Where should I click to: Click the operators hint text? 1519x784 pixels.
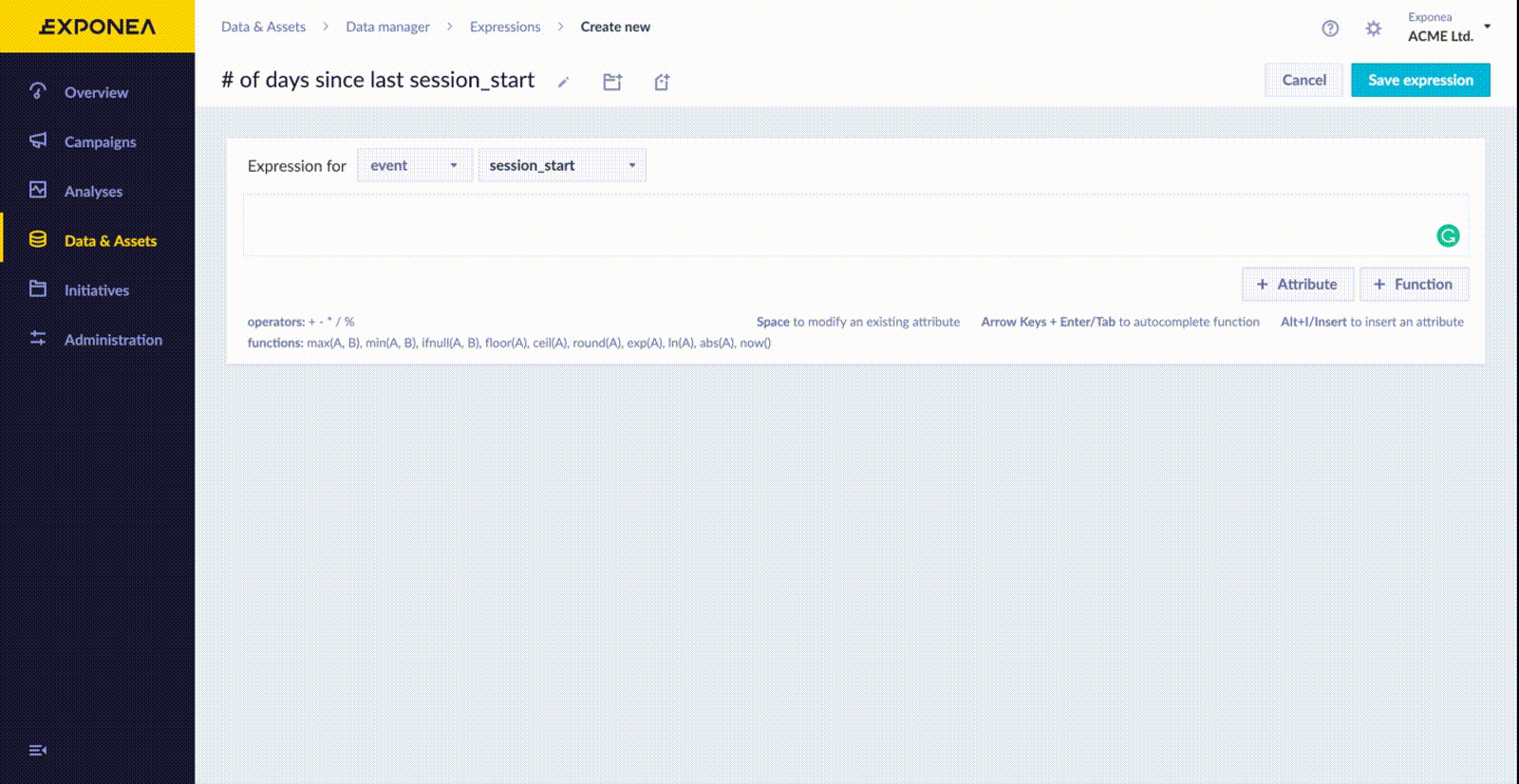pos(301,322)
